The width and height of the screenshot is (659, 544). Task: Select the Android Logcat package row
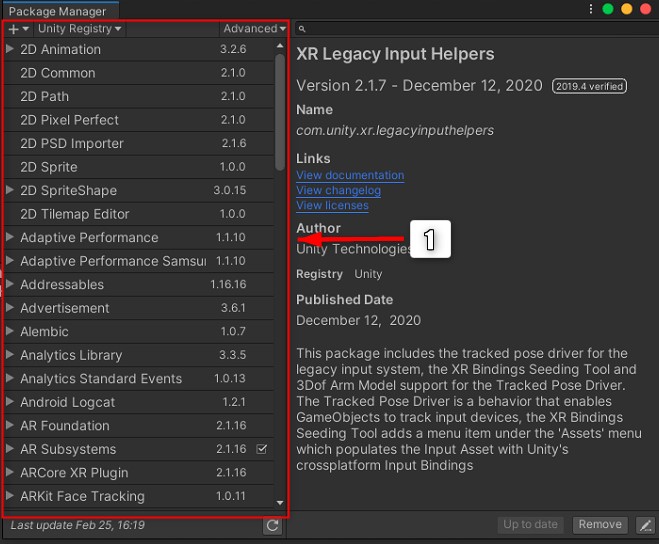click(x=139, y=403)
